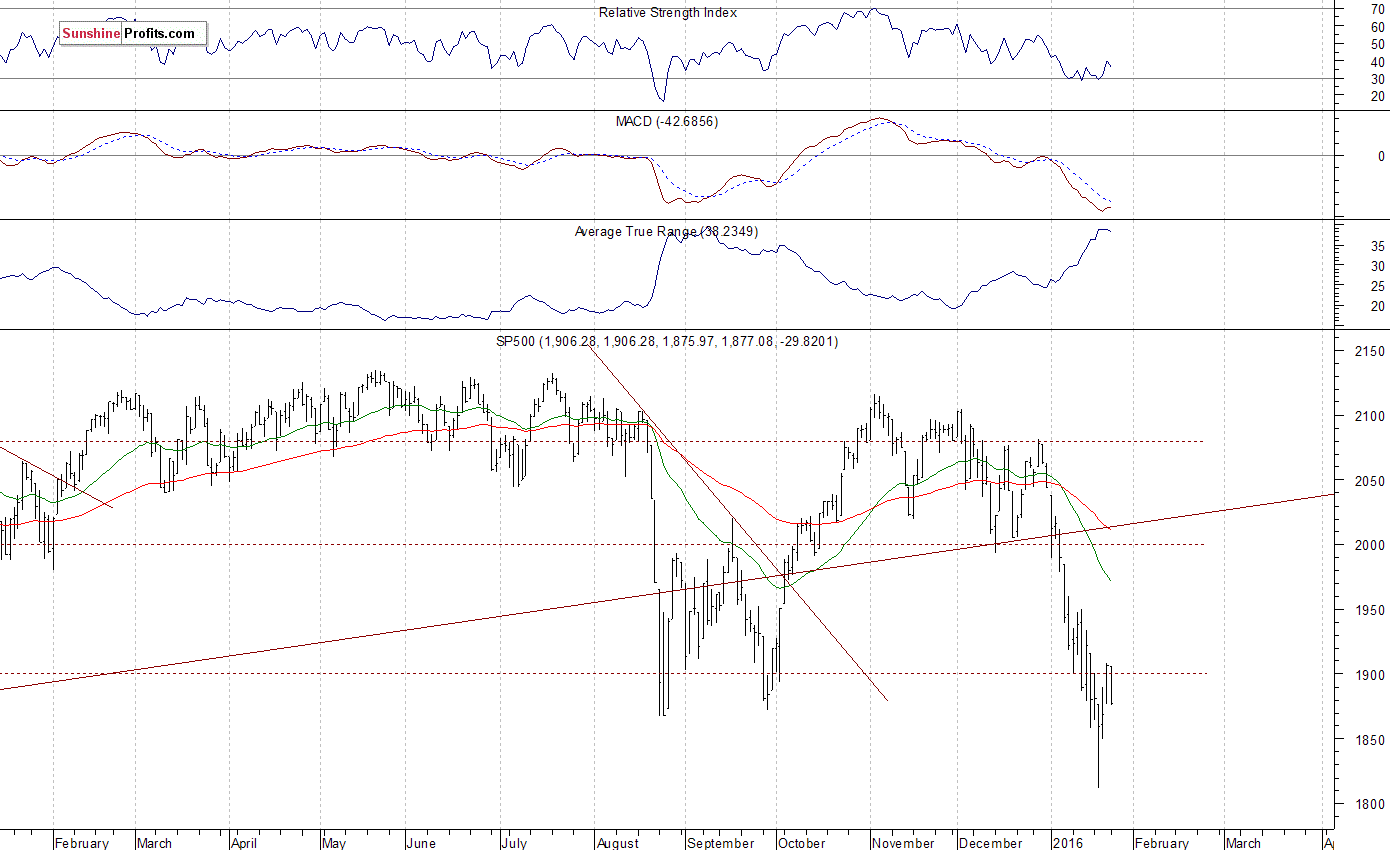Select the Relative Strength Index title

pyautogui.click(x=668, y=12)
